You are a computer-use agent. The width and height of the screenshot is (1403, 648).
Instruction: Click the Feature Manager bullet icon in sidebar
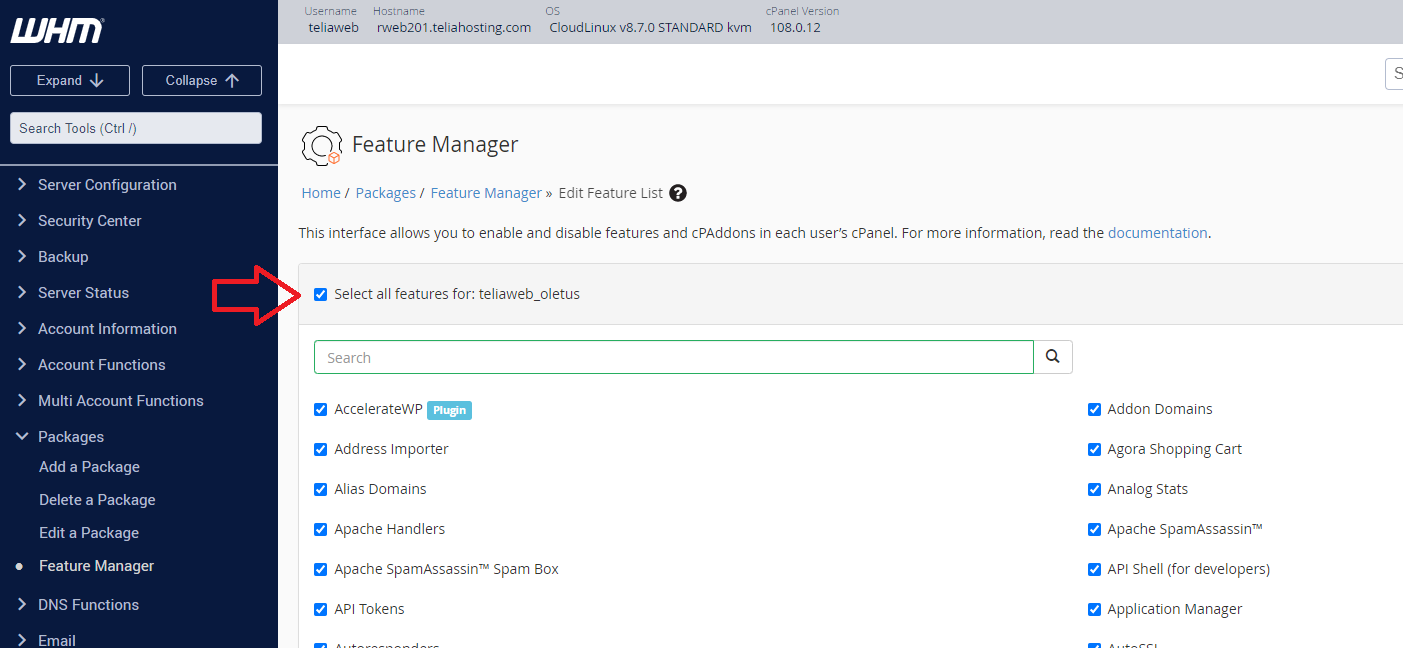point(19,566)
